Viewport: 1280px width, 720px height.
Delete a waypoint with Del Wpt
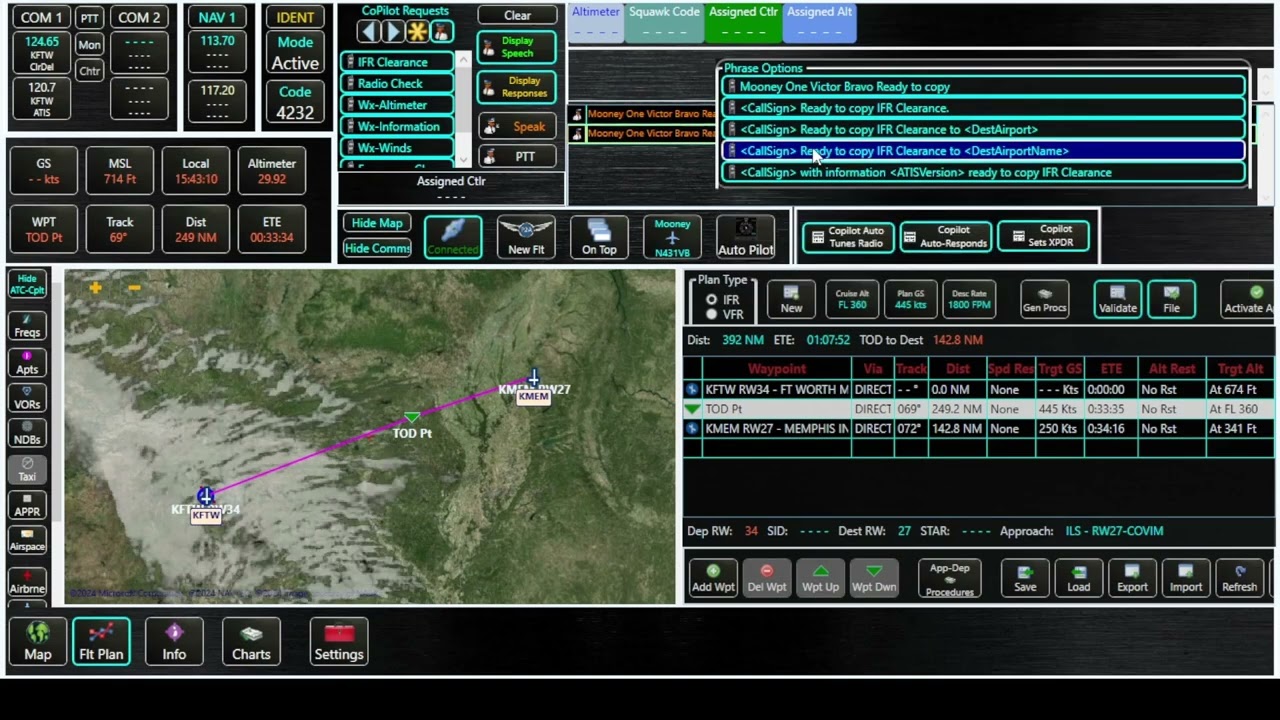pos(767,578)
